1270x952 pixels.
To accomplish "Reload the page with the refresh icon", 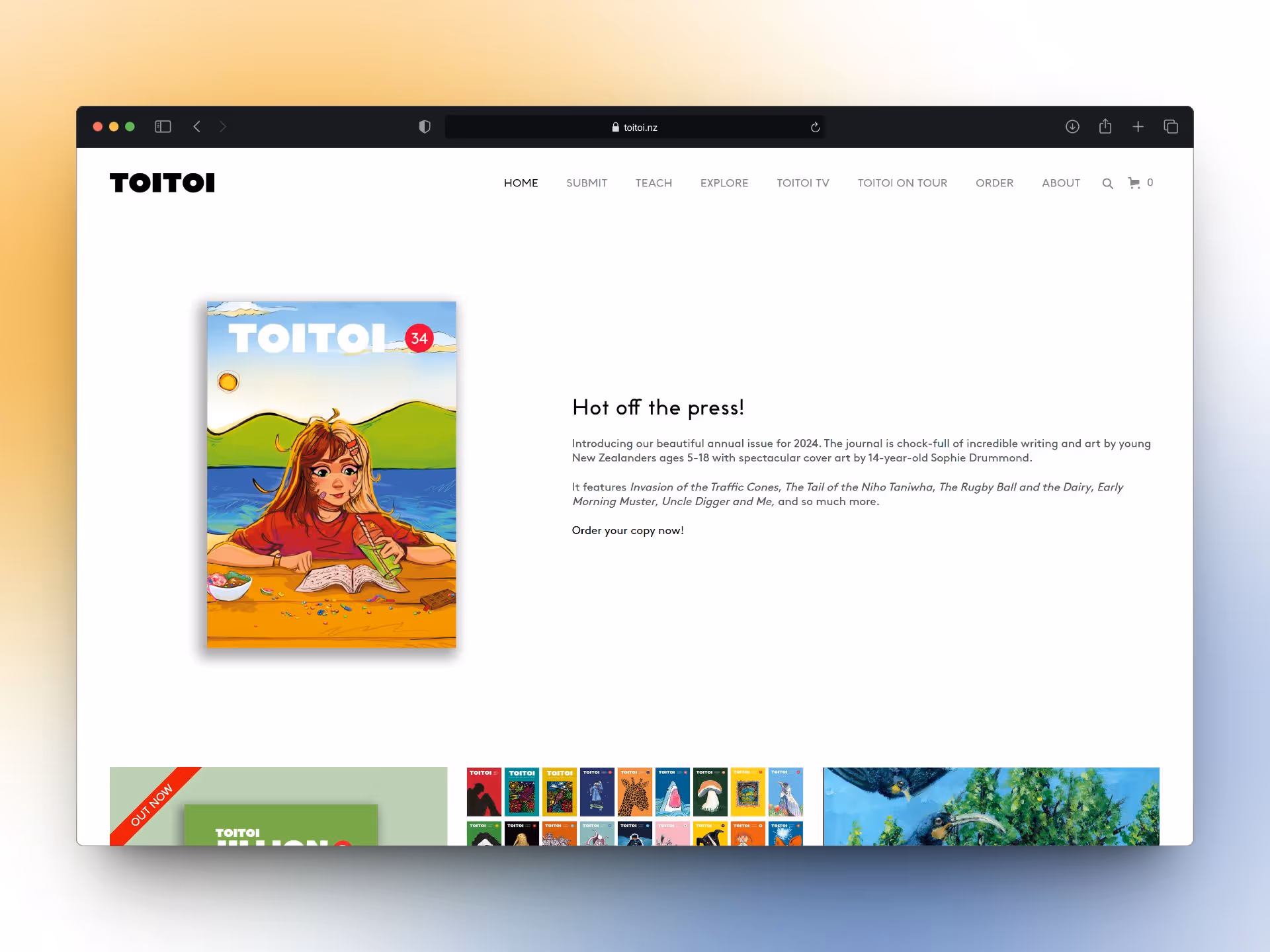I will [815, 127].
